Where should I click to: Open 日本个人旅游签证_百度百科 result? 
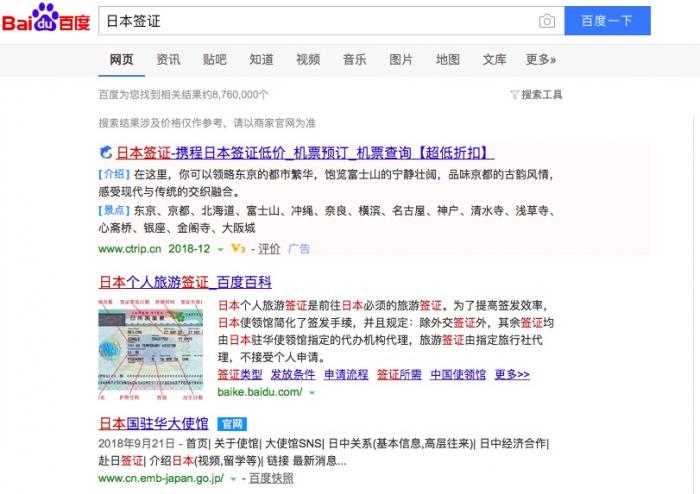coord(185,282)
